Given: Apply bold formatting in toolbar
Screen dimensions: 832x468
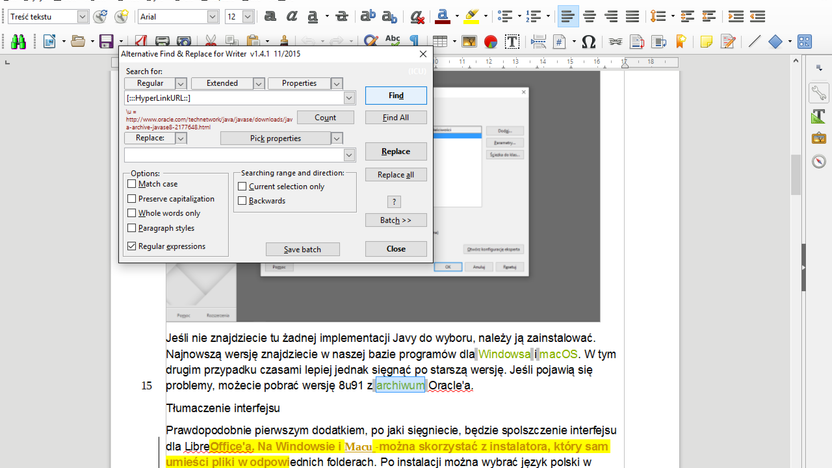Looking at the screenshot, I should (270, 16).
